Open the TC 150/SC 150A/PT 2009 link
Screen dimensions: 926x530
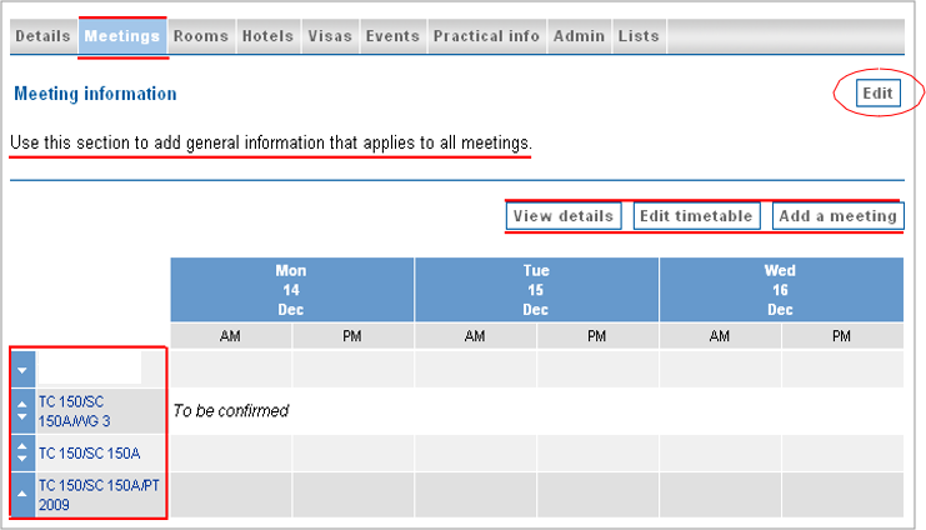[x=99, y=495]
